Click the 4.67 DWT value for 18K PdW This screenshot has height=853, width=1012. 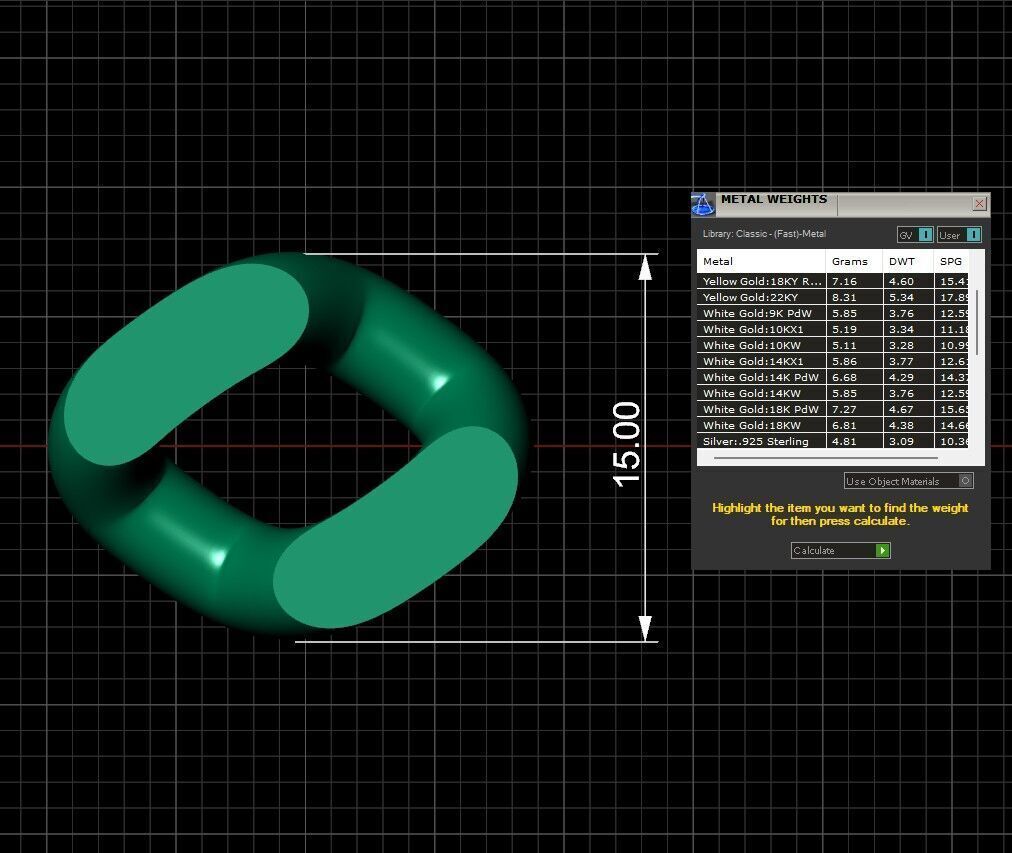click(x=901, y=409)
